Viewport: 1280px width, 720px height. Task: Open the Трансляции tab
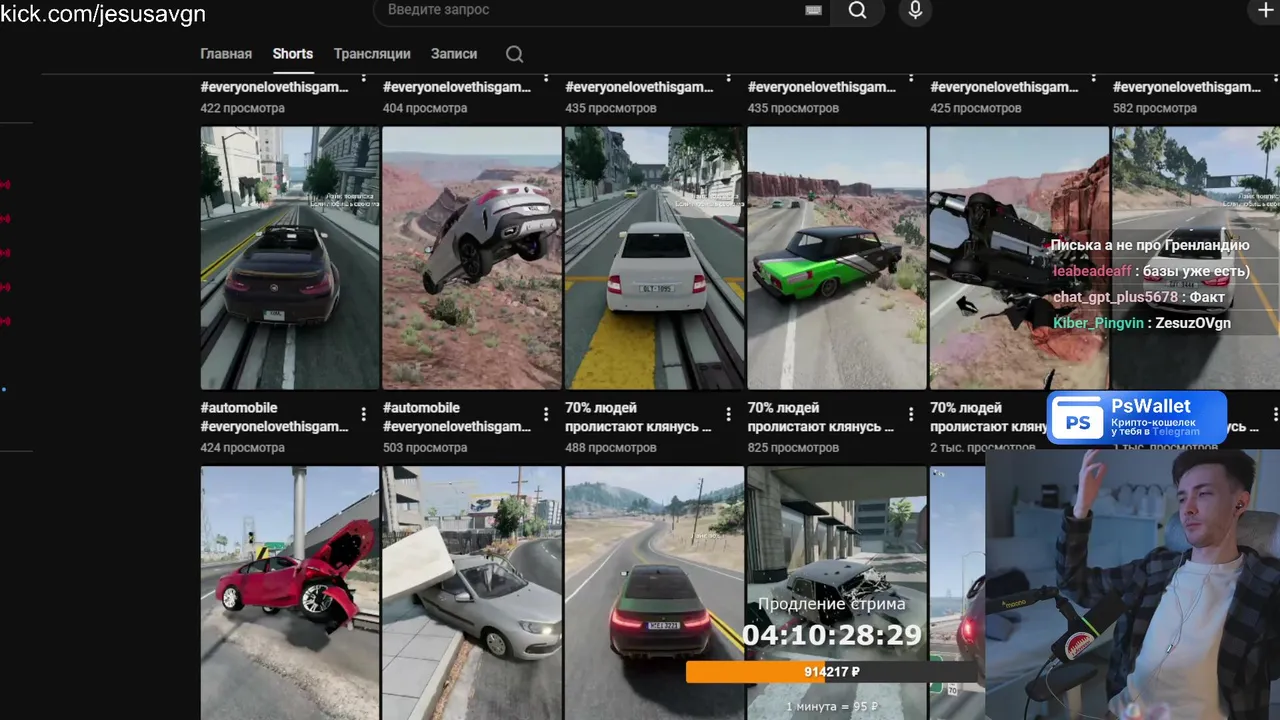tap(372, 54)
